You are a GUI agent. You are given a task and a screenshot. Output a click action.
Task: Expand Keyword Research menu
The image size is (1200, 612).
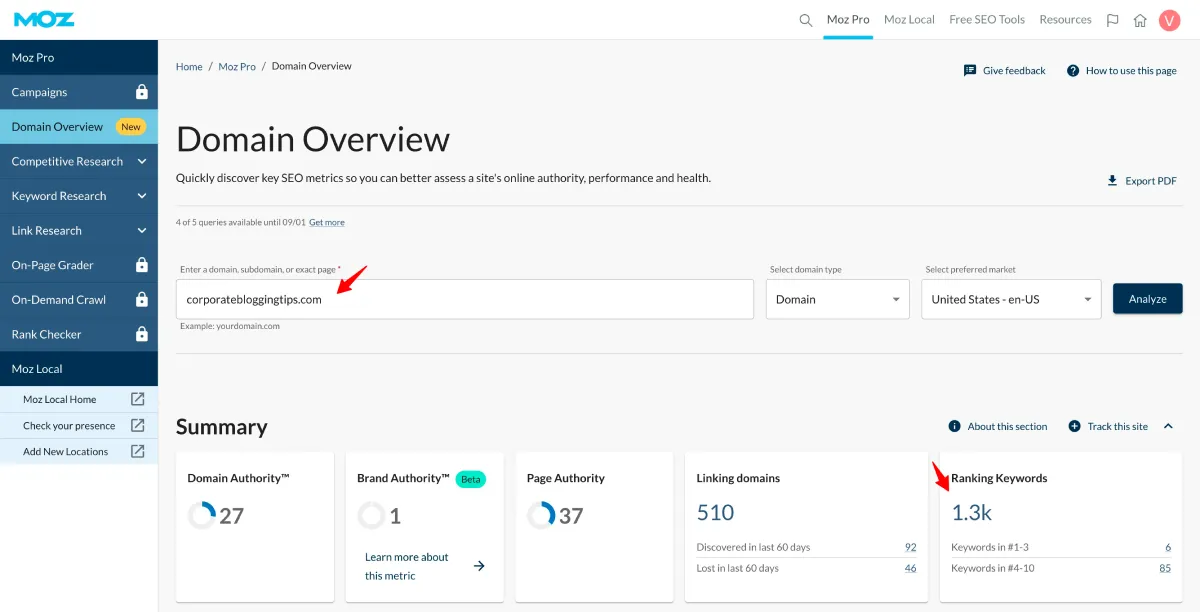coord(142,196)
